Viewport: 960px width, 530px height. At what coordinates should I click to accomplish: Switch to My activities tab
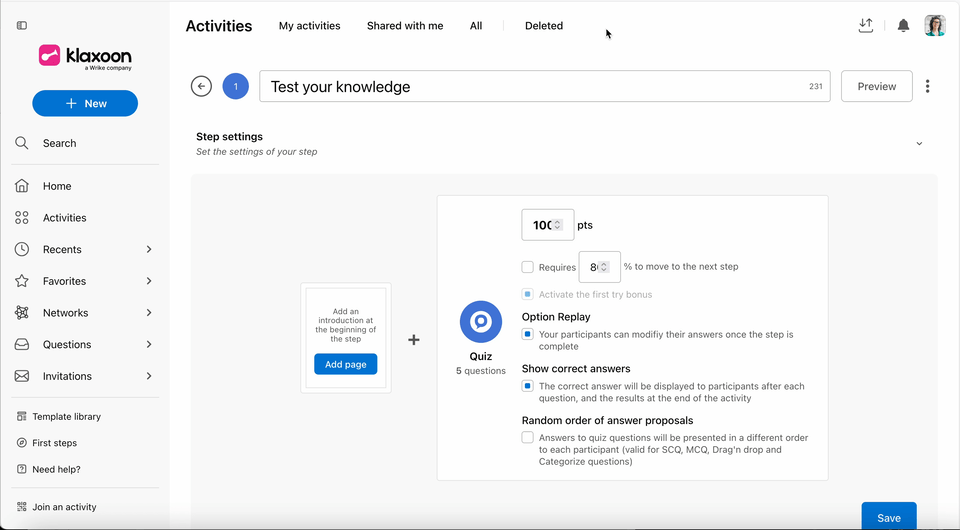310,26
